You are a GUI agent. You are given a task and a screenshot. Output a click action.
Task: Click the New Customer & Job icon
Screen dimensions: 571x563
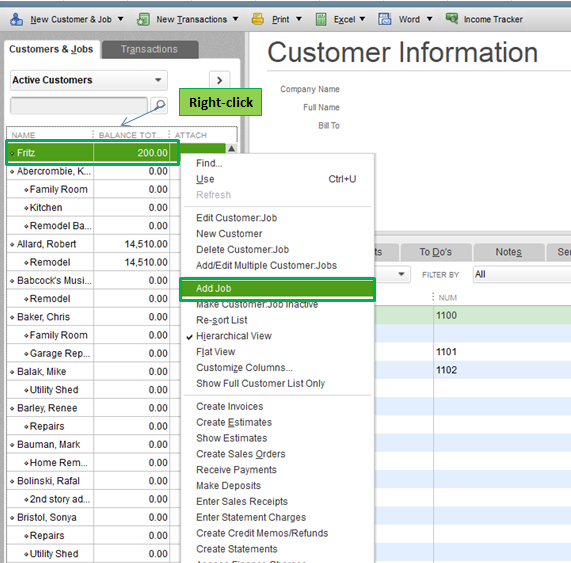coord(16,19)
